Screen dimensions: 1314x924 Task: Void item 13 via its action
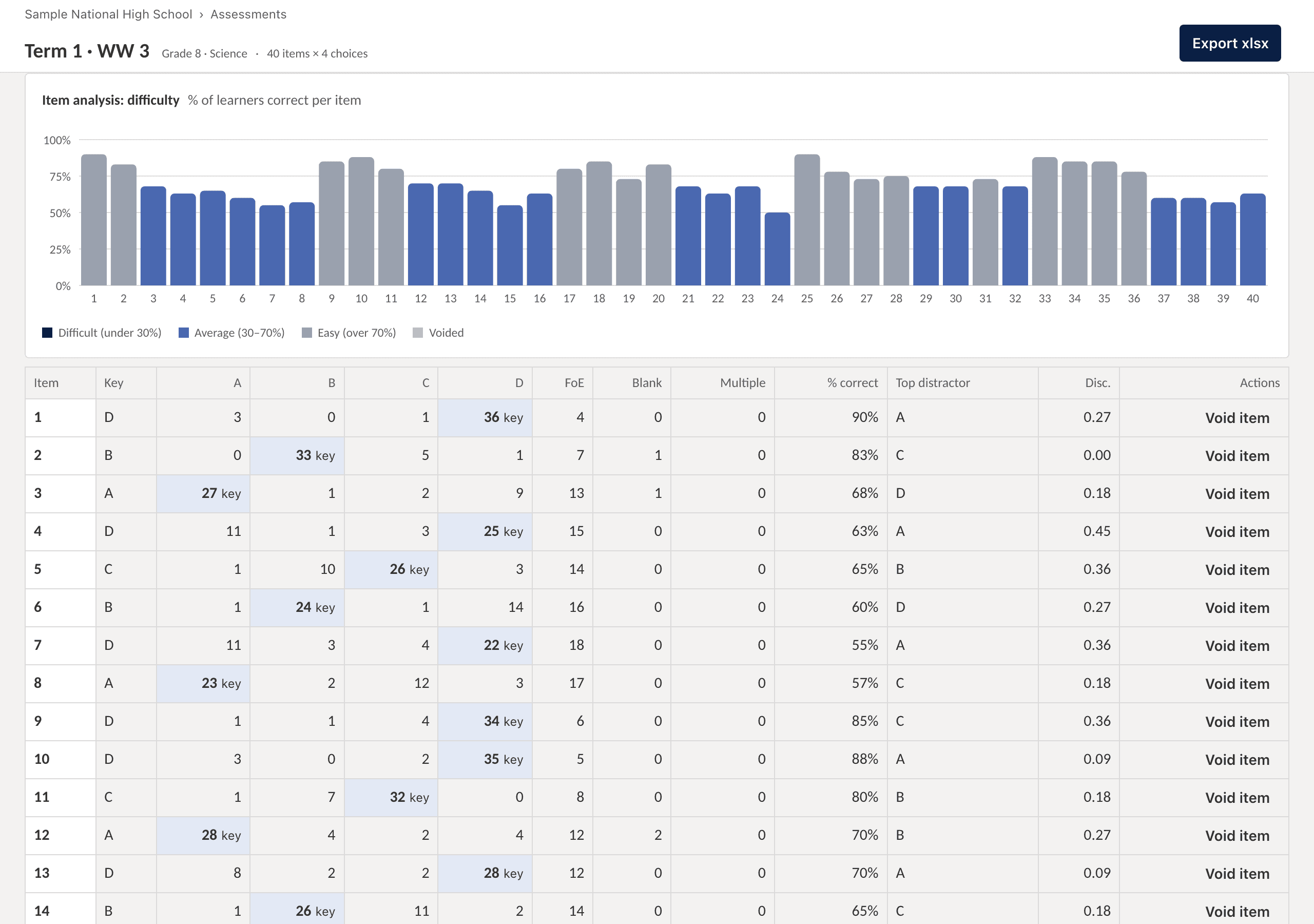(x=1236, y=874)
